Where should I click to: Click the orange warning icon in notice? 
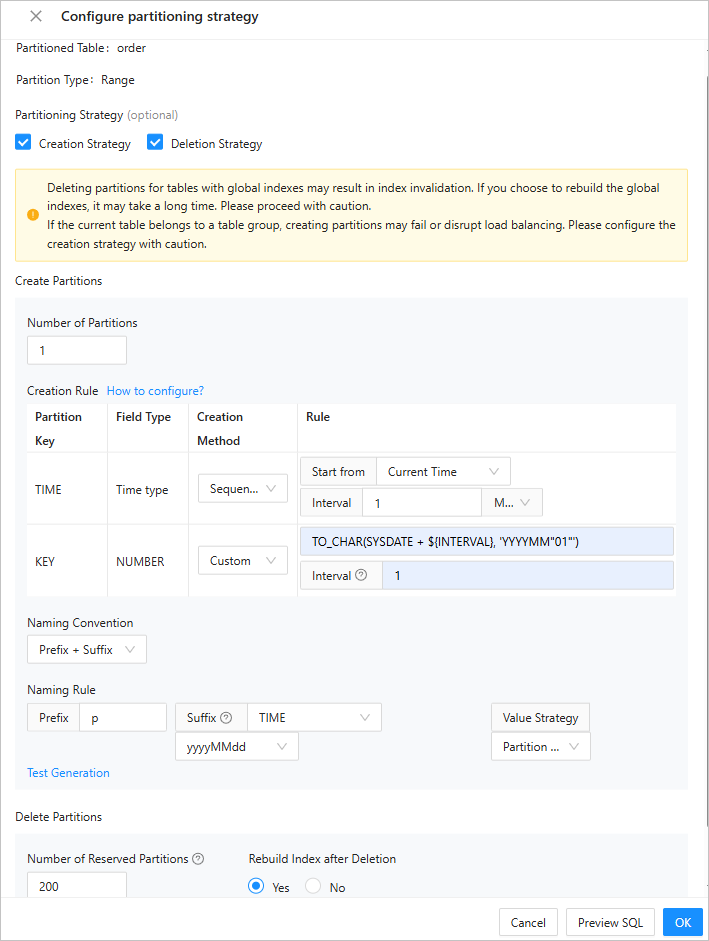coord(32,215)
